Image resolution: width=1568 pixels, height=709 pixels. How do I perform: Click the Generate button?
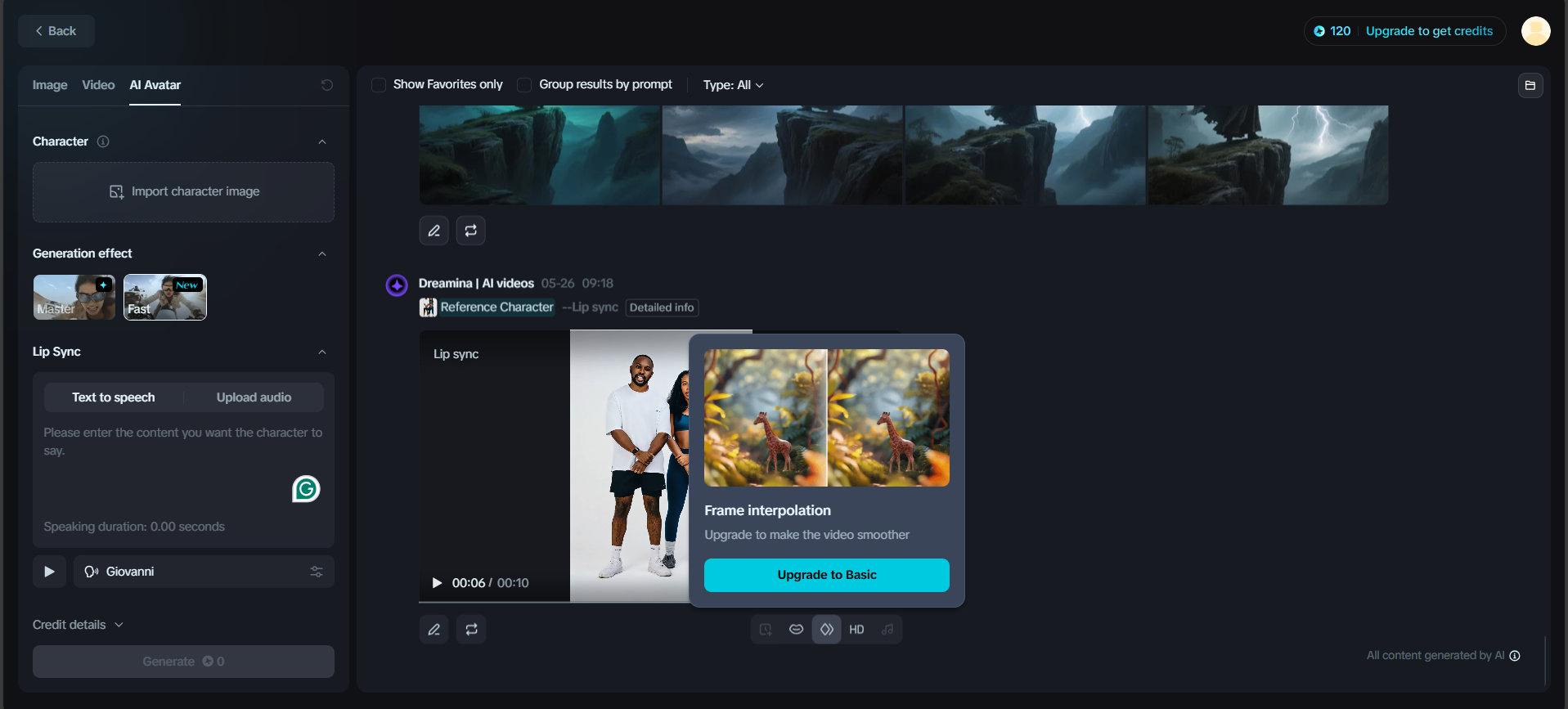pos(183,662)
